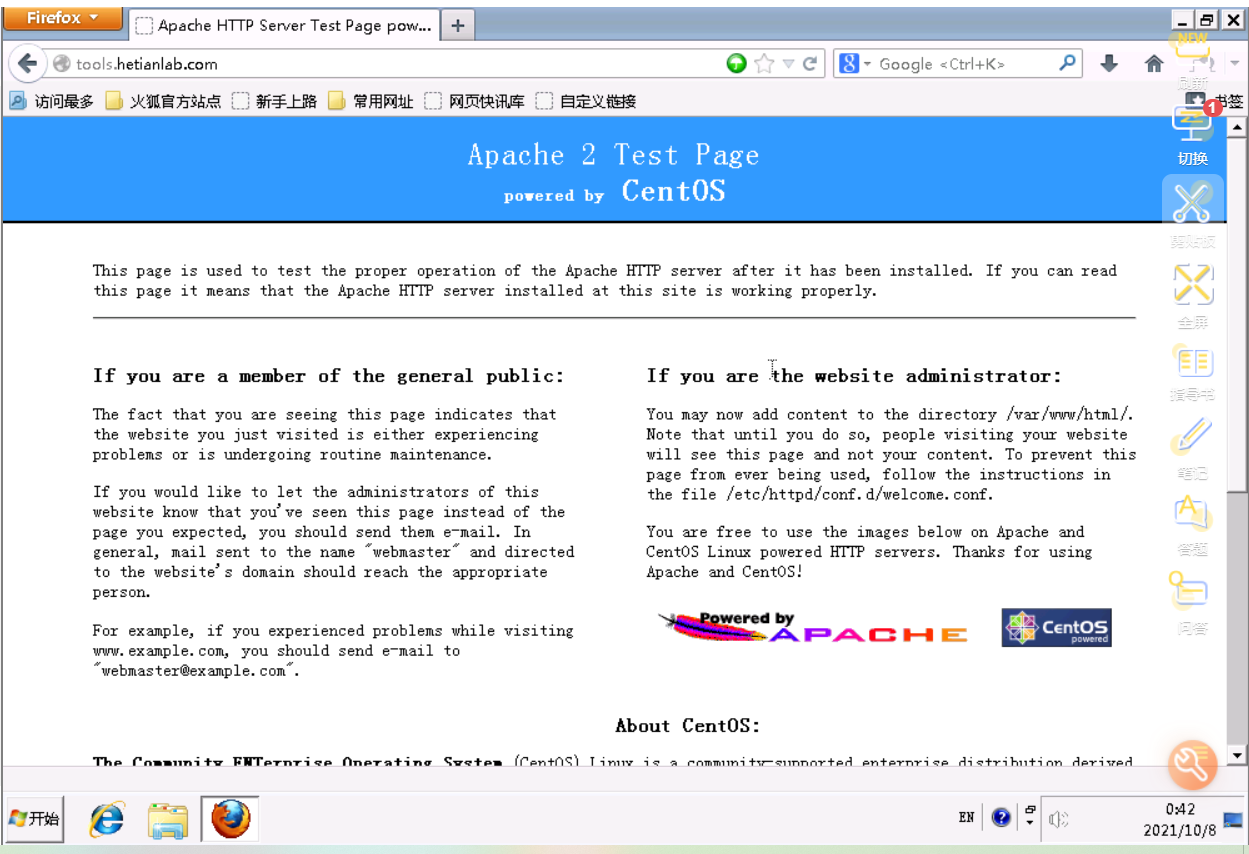Open the 访问最多 bookmarks item

(x=52, y=101)
